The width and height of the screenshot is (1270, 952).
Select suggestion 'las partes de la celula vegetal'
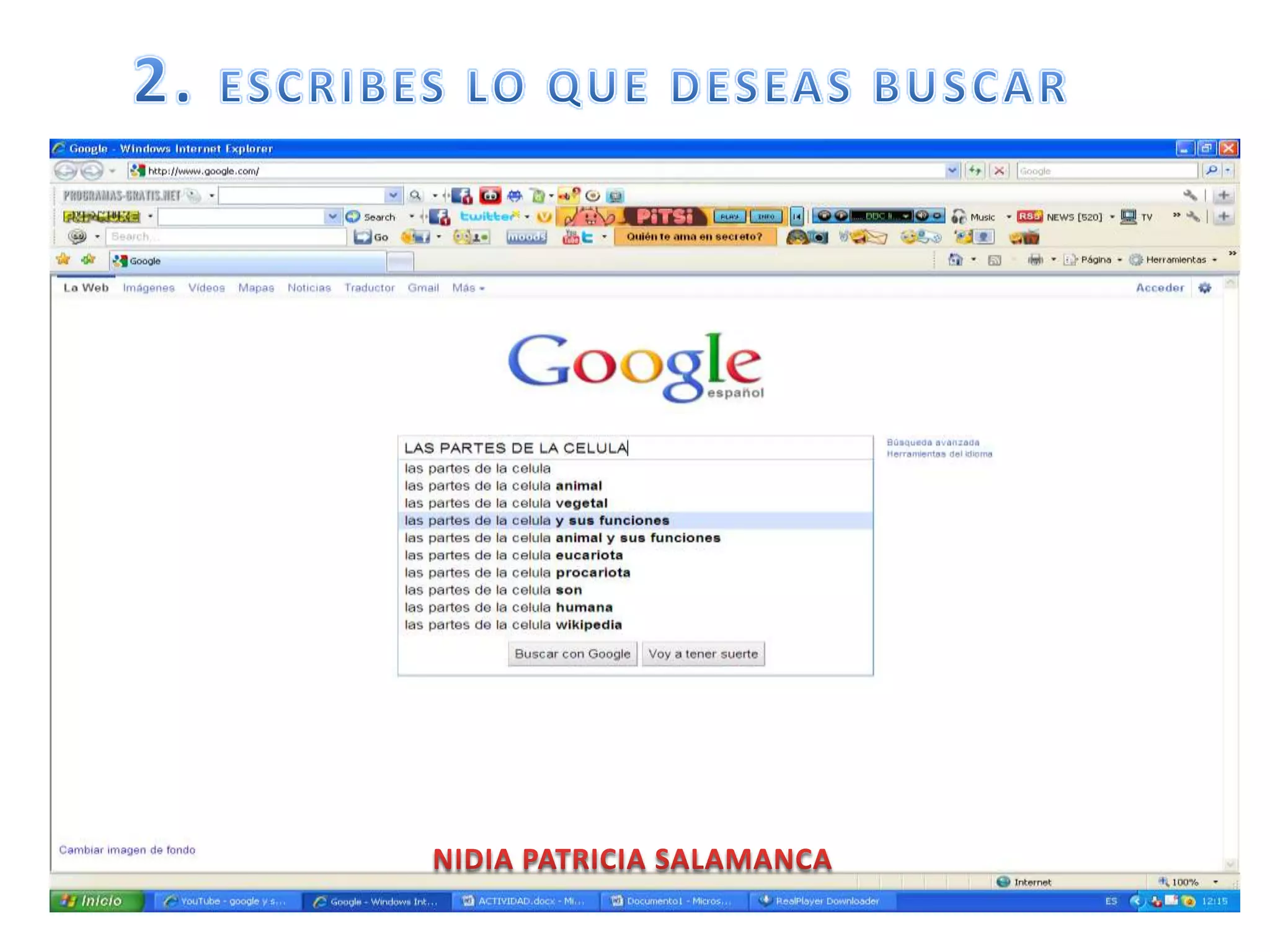click(x=635, y=503)
